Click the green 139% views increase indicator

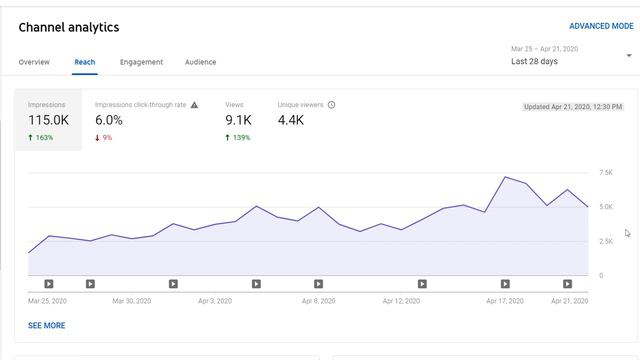[x=238, y=138]
